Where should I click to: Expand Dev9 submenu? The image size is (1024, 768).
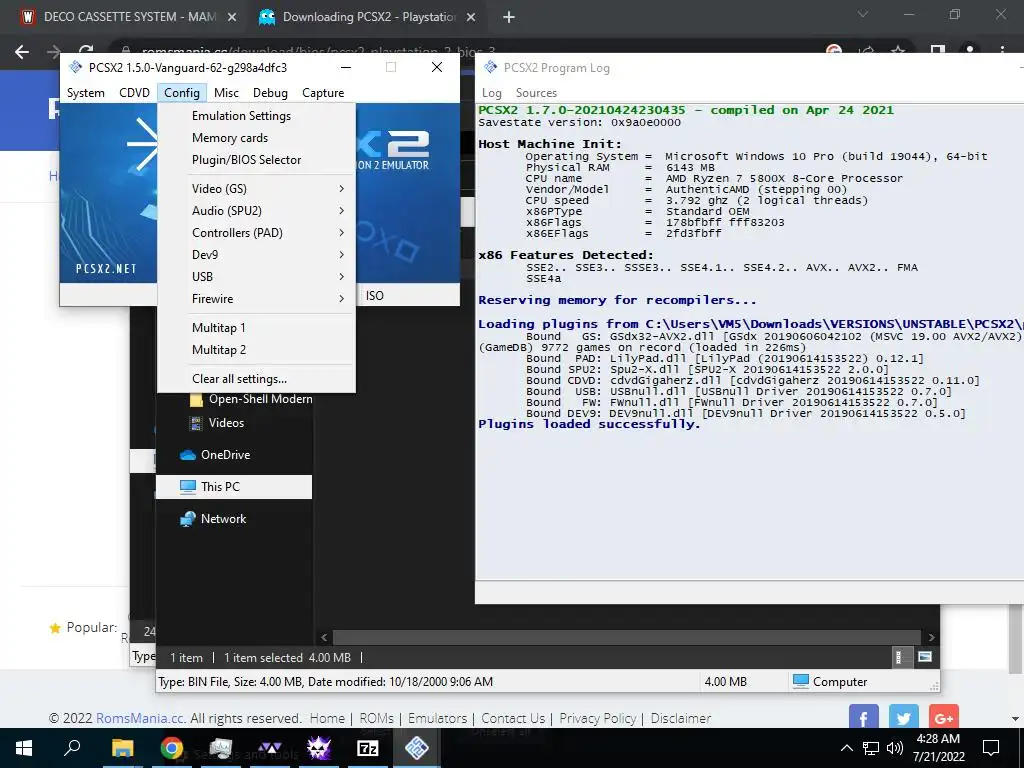257,255
